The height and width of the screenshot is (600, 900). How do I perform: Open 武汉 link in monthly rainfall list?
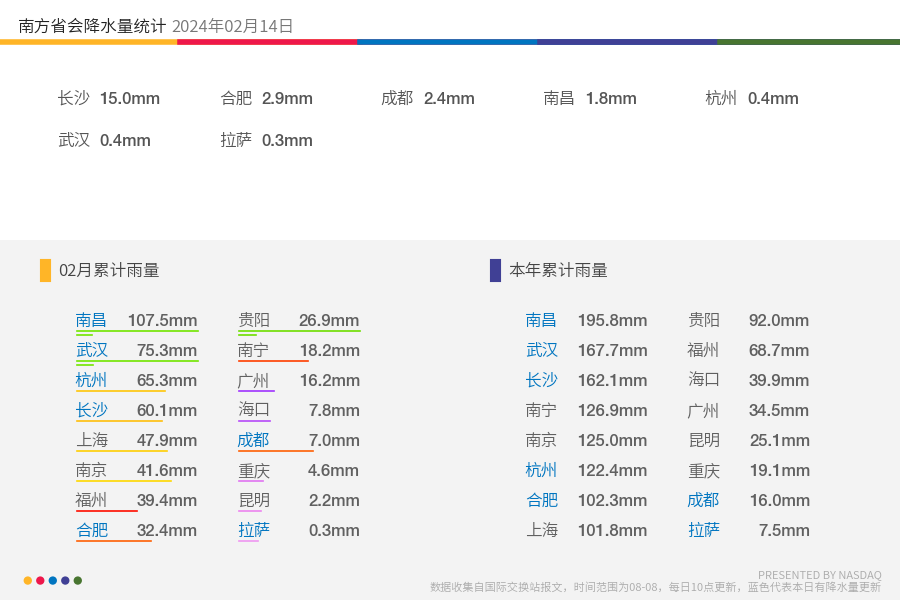click(x=92, y=350)
